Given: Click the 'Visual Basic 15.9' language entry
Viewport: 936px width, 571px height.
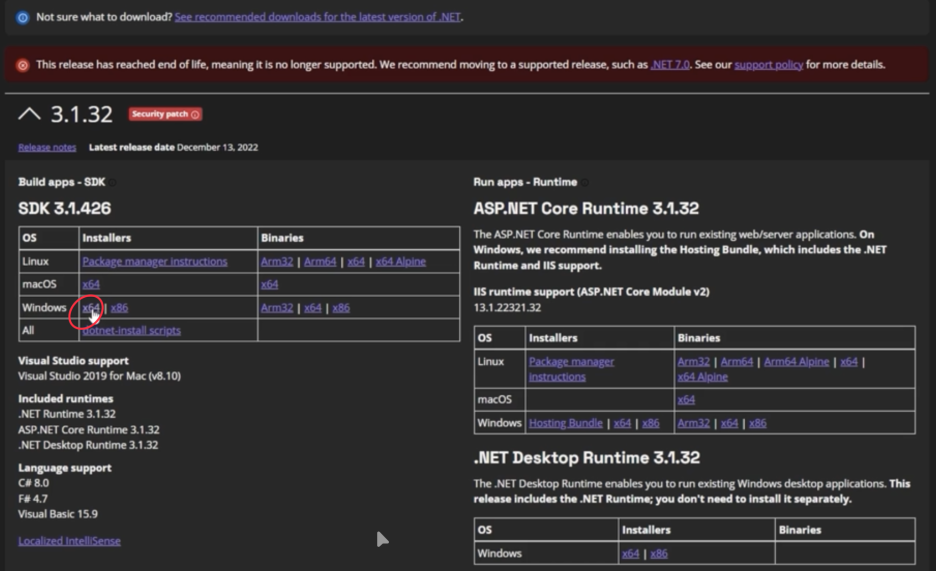Looking at the screenshot, I should tap(58, 514).
